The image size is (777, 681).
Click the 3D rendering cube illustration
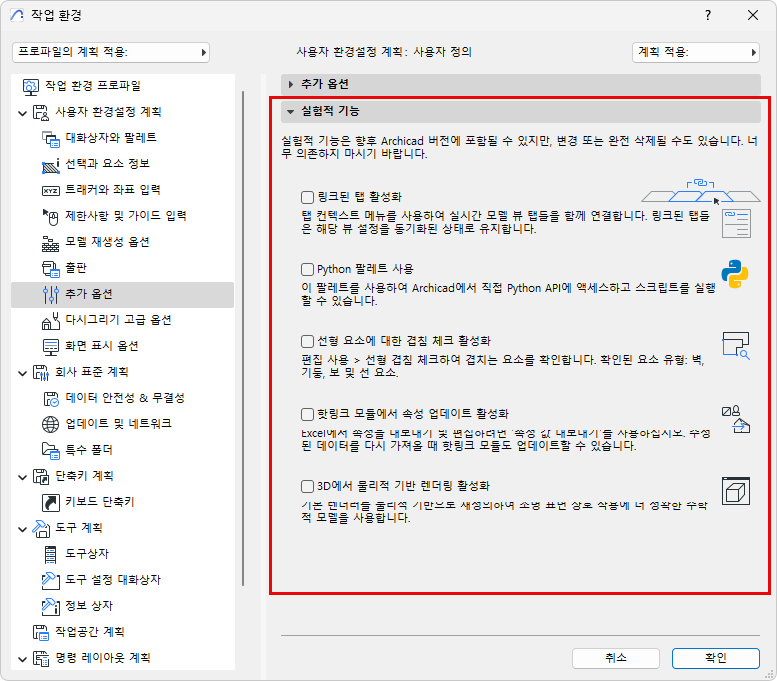(x=736, y=491)
